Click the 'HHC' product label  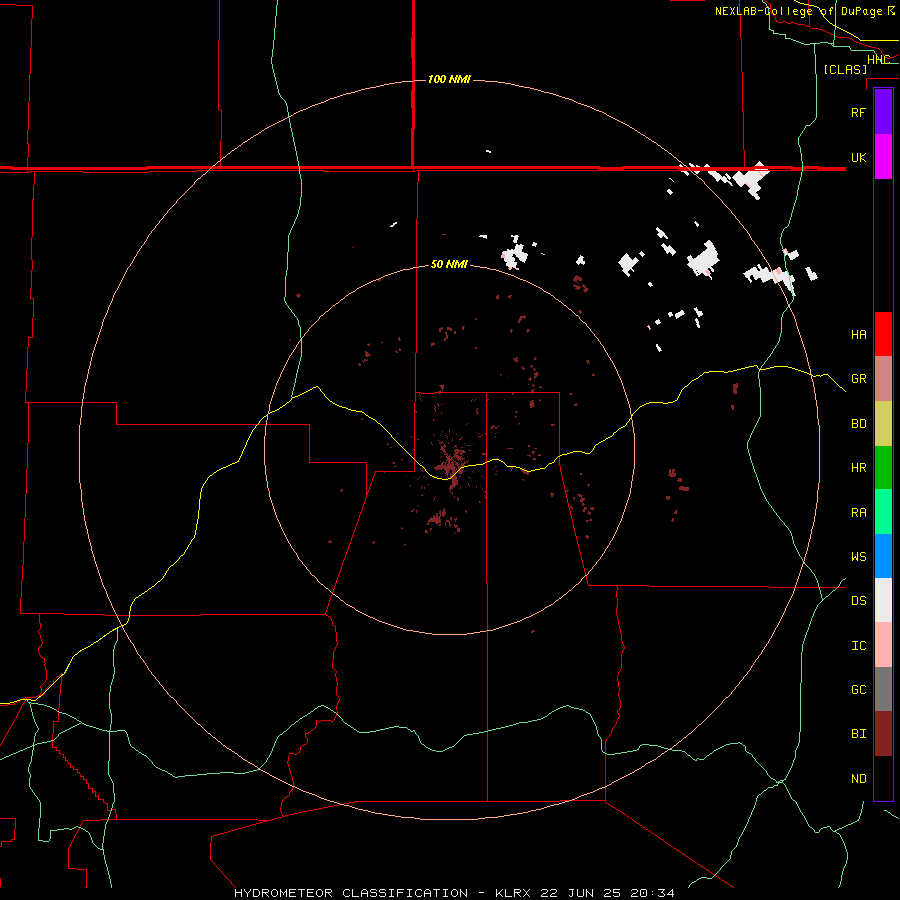(878, 60)
